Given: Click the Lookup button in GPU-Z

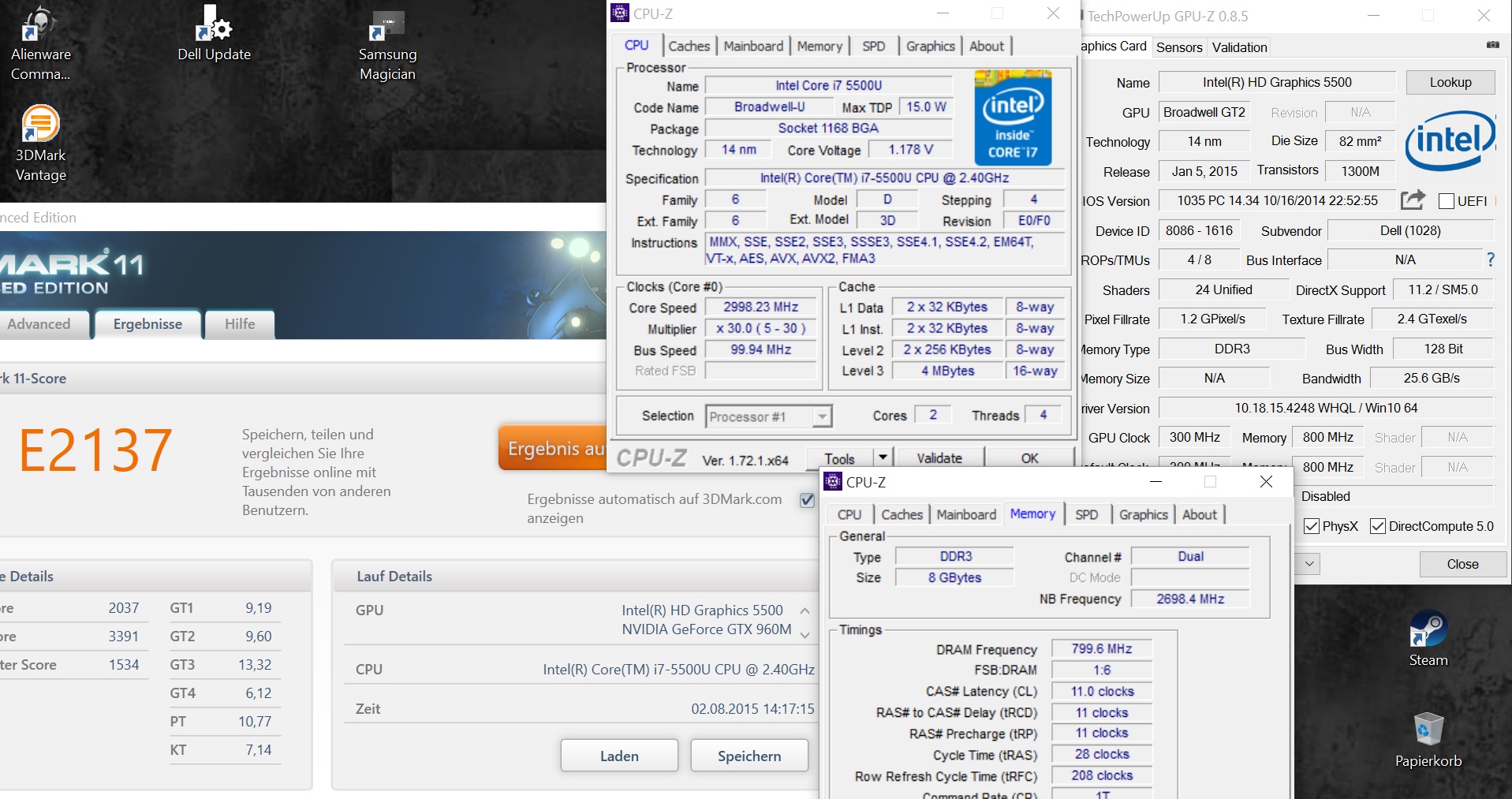Looking at the screenshot, I should click(x=1450, y=82).
